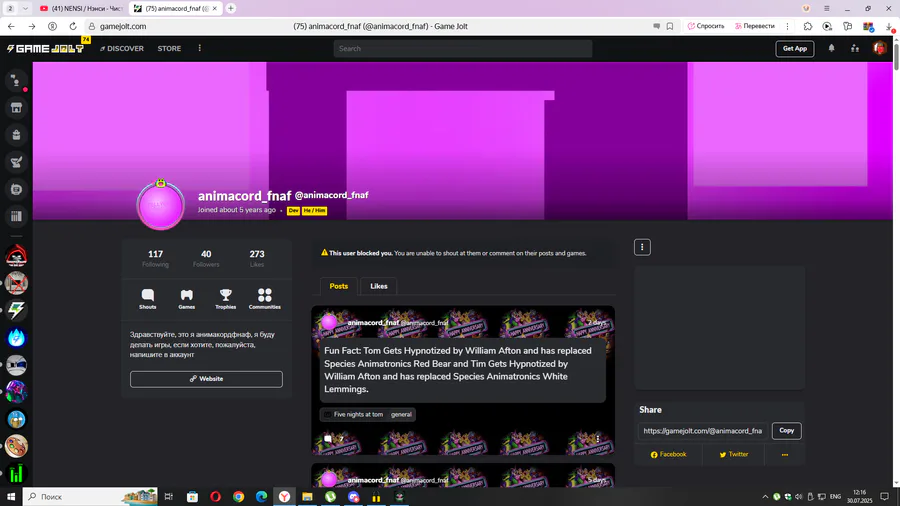
Task: Open the browser toolbar three-dot overflow menu
Action: 788,26
